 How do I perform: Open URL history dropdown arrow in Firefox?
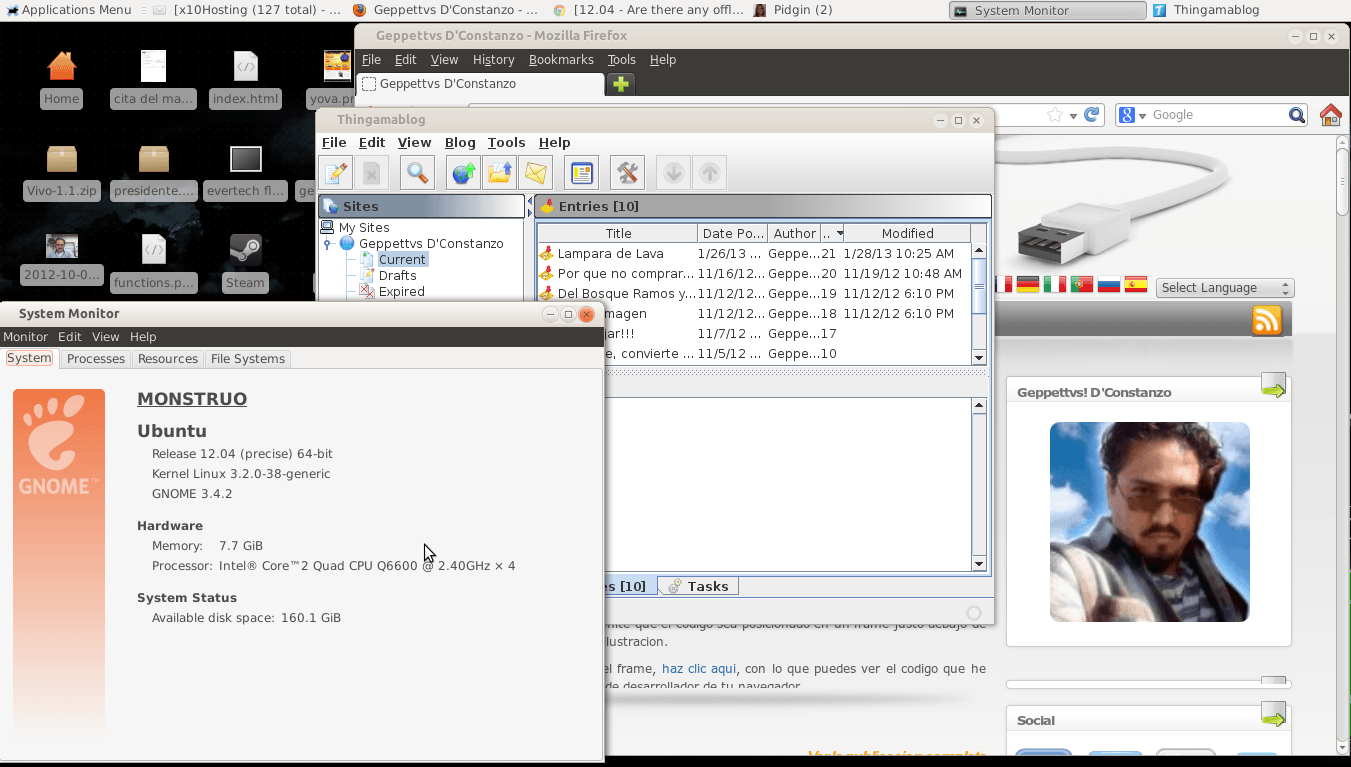pos(1073,116)
